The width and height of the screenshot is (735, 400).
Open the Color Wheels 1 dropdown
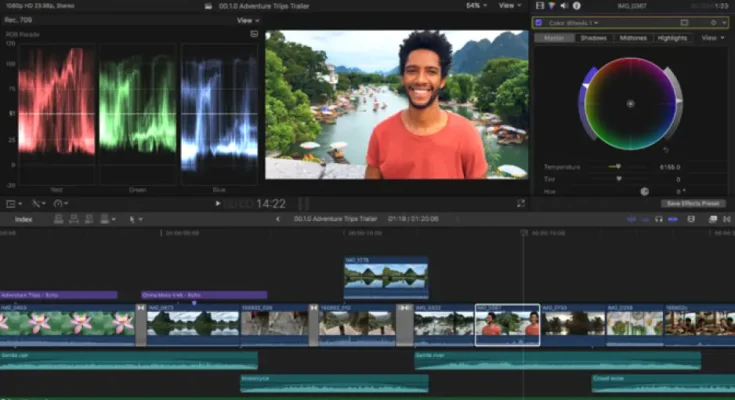tap(573, 23)
